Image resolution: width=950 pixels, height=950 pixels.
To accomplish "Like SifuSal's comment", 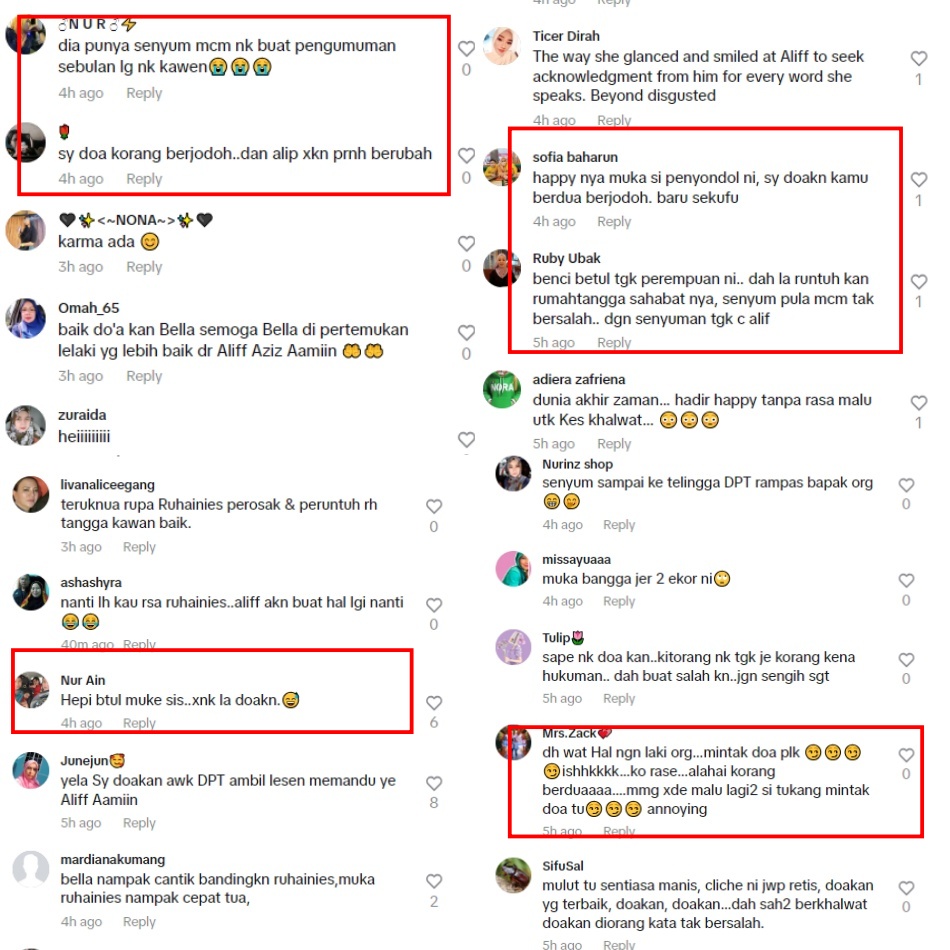I will [906, 888].
